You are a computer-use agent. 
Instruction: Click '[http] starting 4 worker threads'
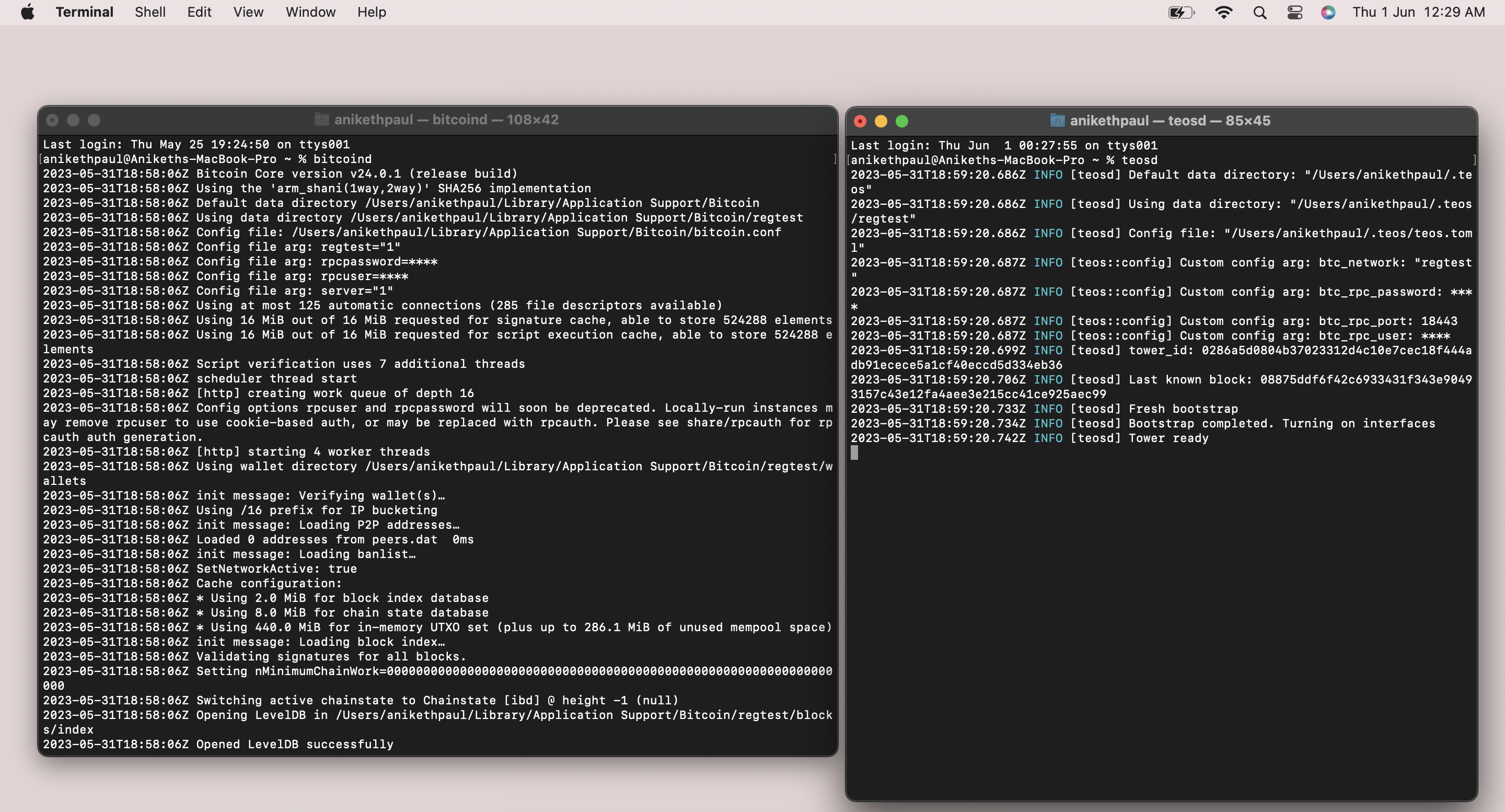pos(236,451)
